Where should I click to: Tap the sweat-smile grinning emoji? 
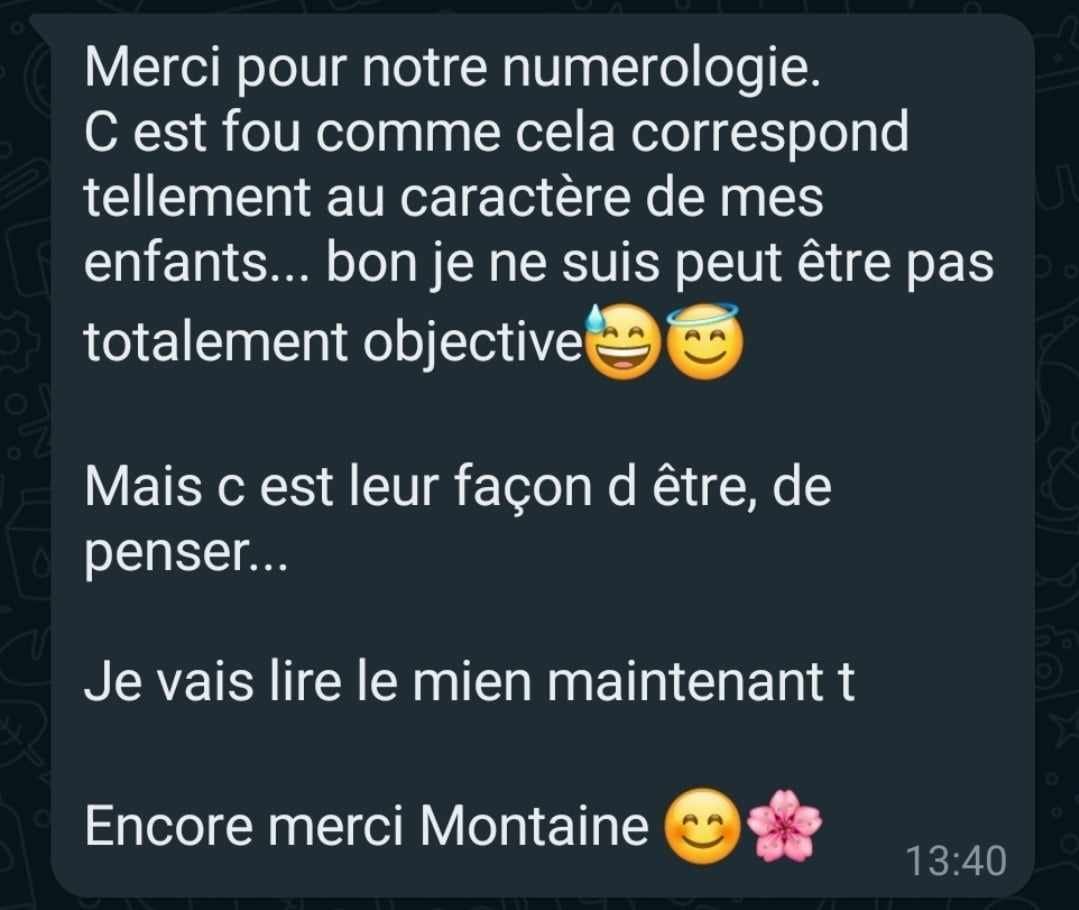[622, 343]
